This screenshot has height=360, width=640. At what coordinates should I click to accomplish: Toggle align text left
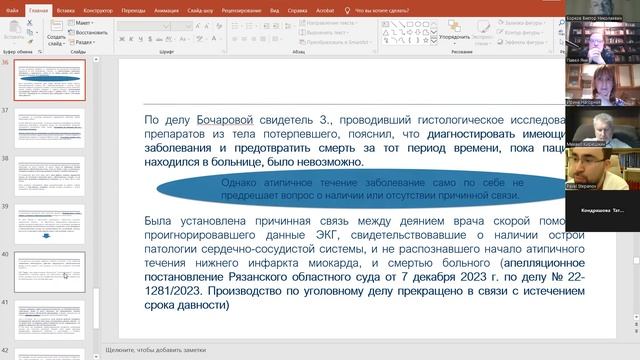[x=235, y=39]
